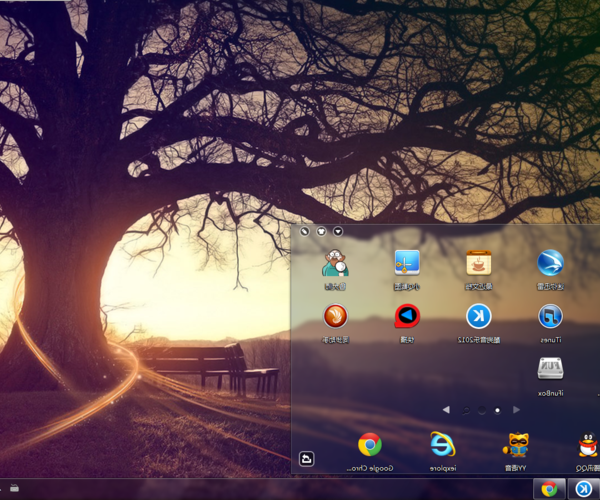Switch to Chrome in the taskbar
600x500 pixels.
548,489
